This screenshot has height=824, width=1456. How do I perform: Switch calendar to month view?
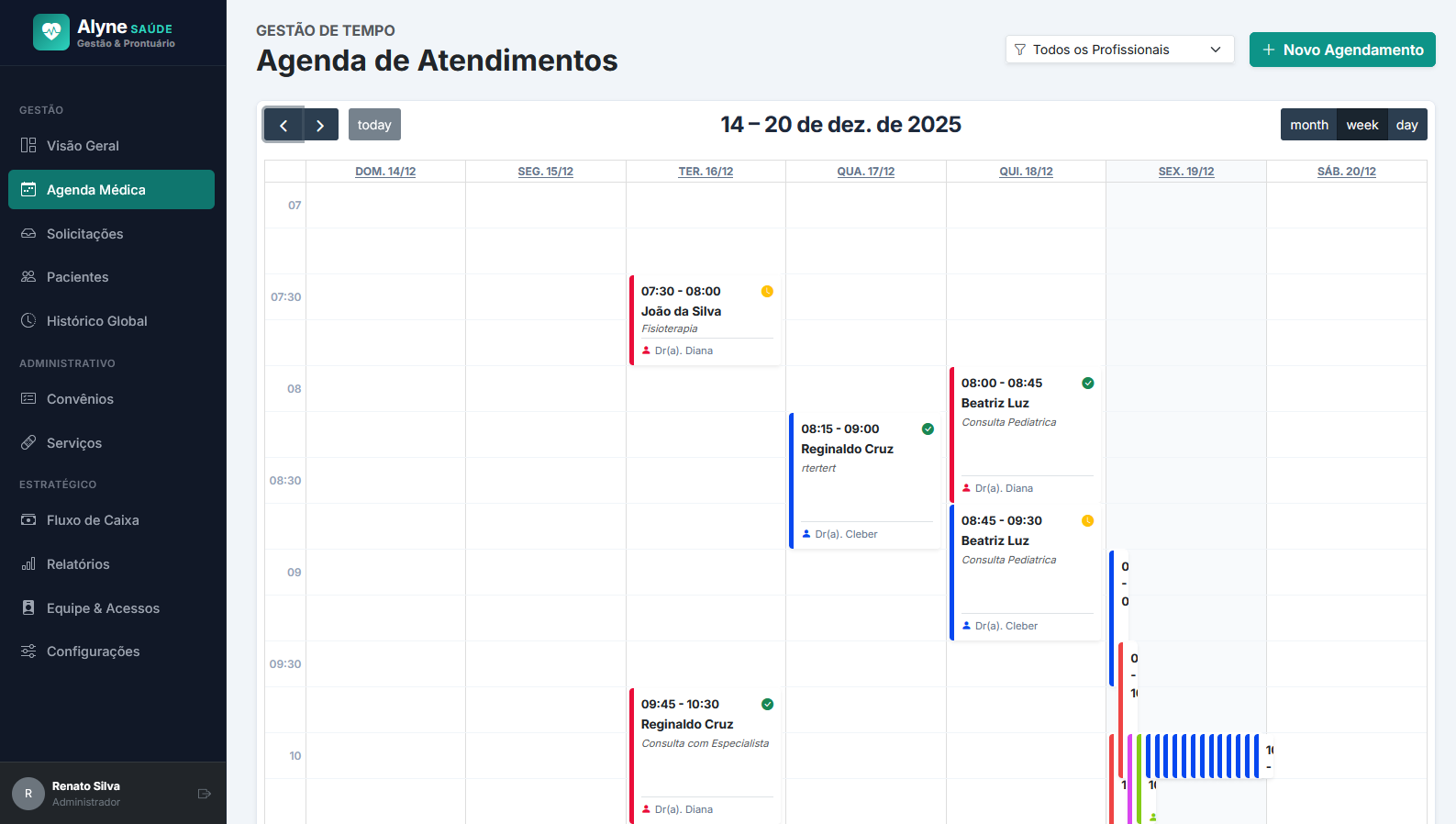[x=1309, y=125]
